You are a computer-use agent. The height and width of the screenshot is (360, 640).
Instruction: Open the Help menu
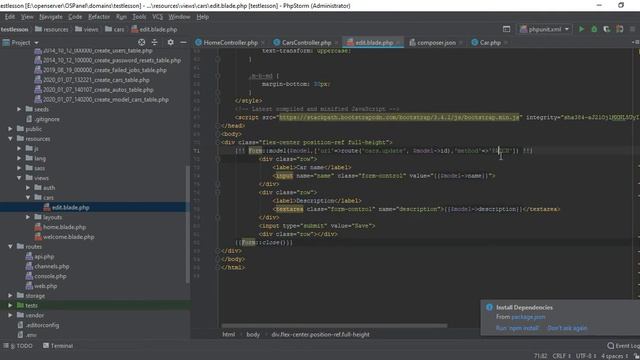click(x=202, y=17)
